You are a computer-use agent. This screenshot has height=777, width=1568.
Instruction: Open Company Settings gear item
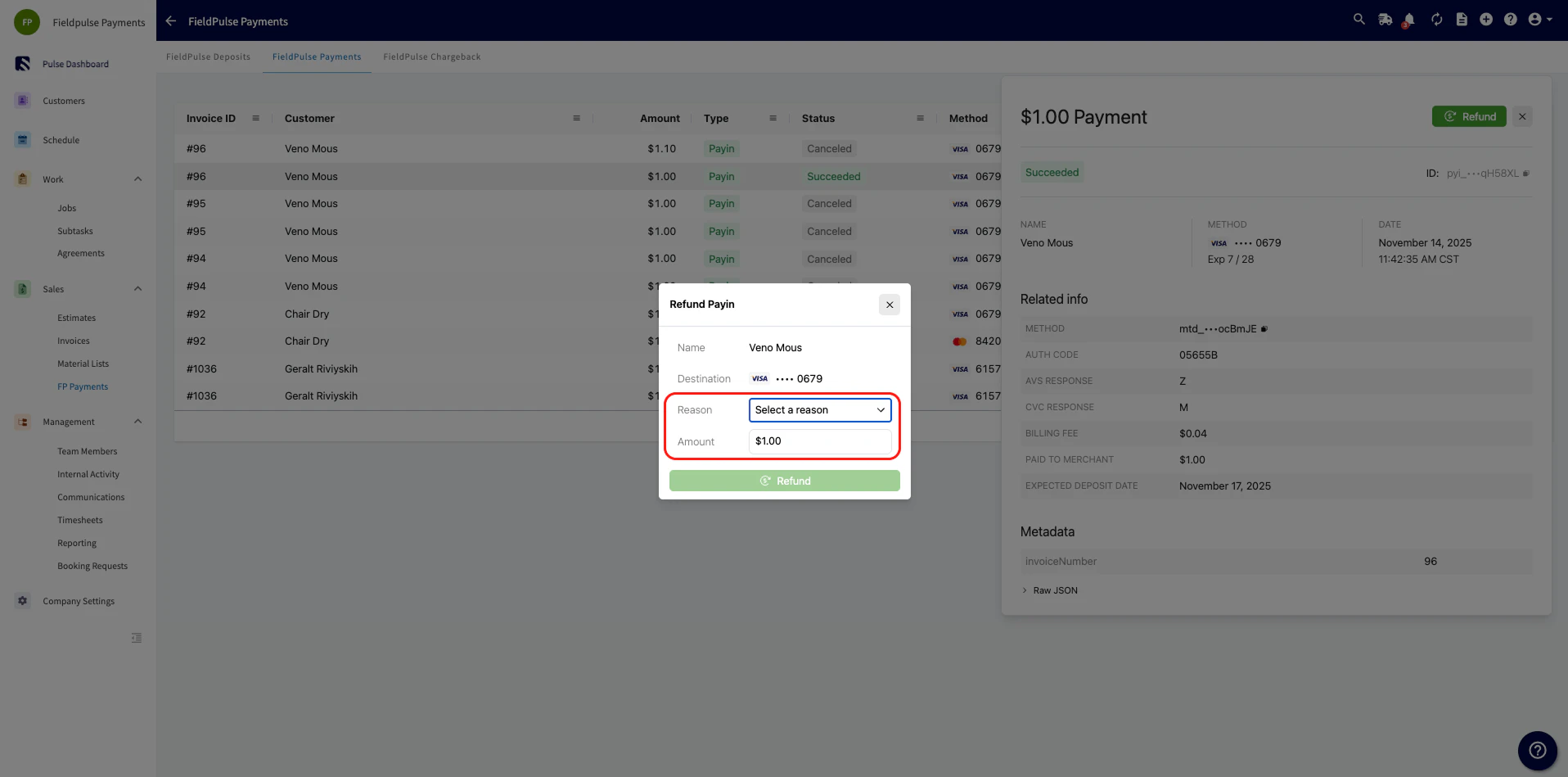(79, 601)
